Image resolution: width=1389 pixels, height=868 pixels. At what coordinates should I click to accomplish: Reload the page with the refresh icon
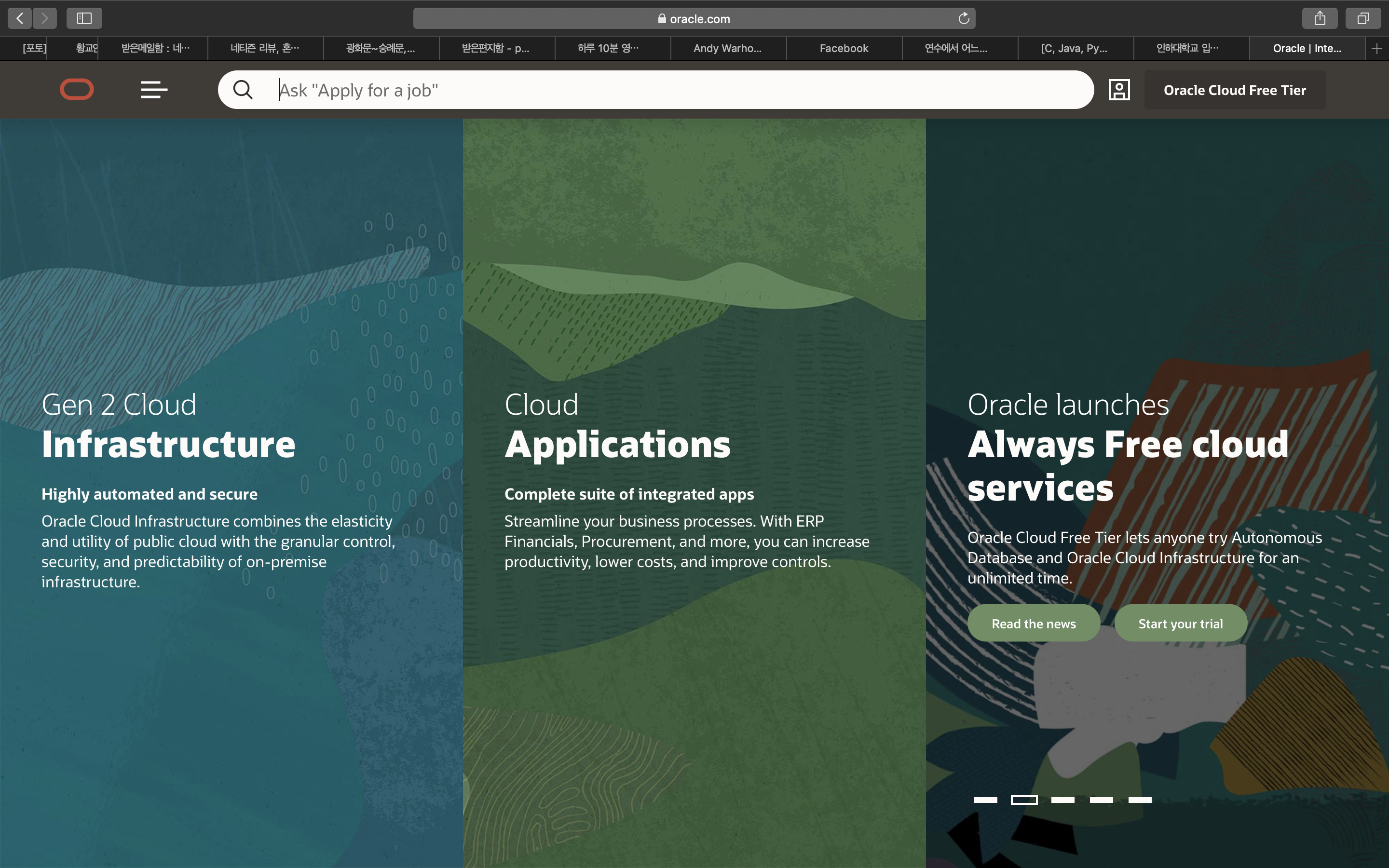[x=964, y=18]
